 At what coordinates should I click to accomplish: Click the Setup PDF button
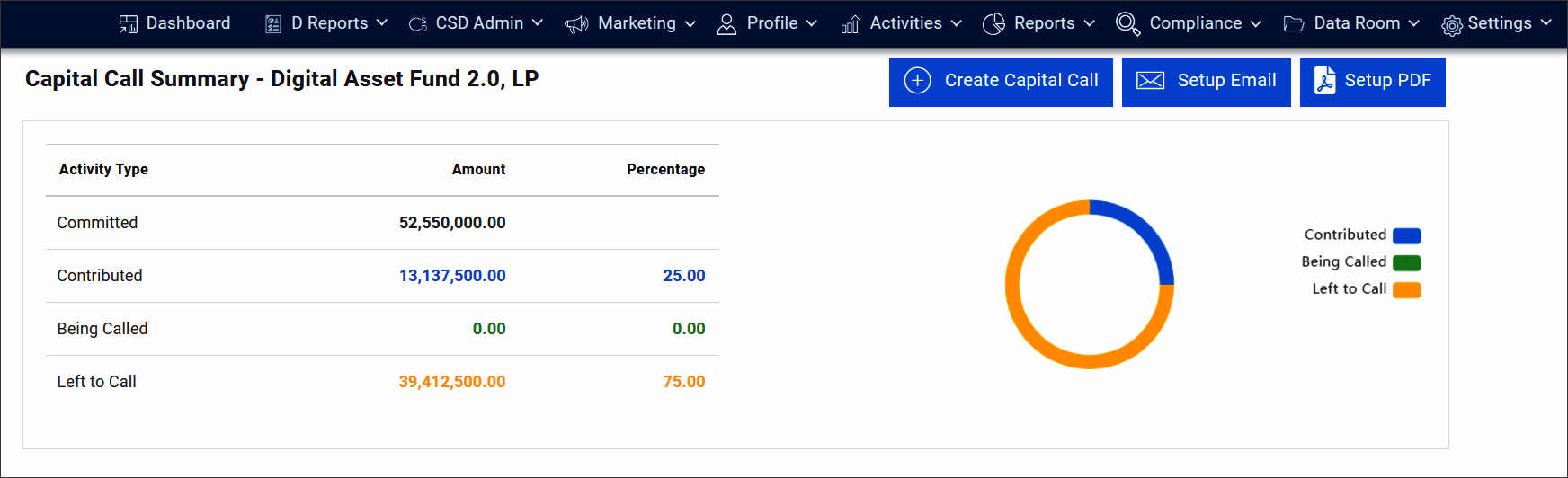(x=1372, y=82)
